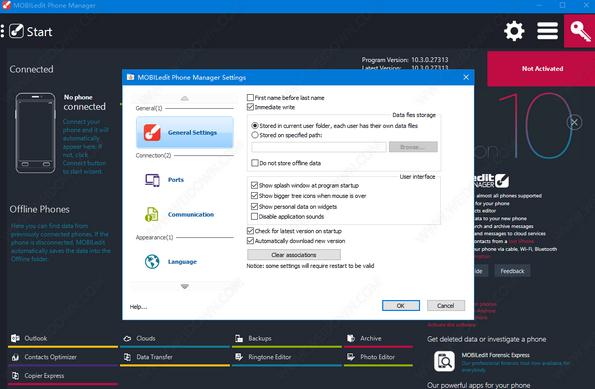Open the Help link in dialog
Image resolution: width=595 pixels, height=389 pixels.
tap(138, 307)
